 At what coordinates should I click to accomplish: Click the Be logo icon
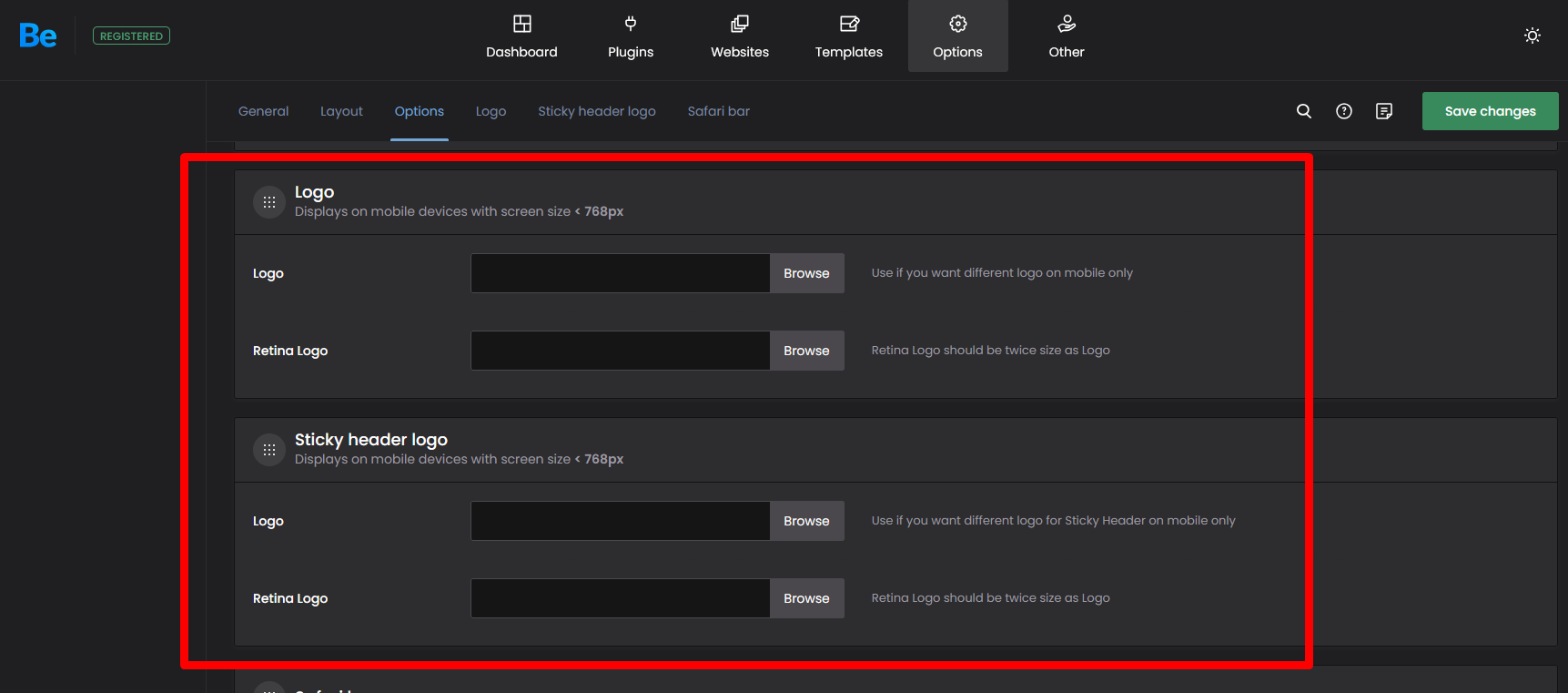(x=38, y=36)
